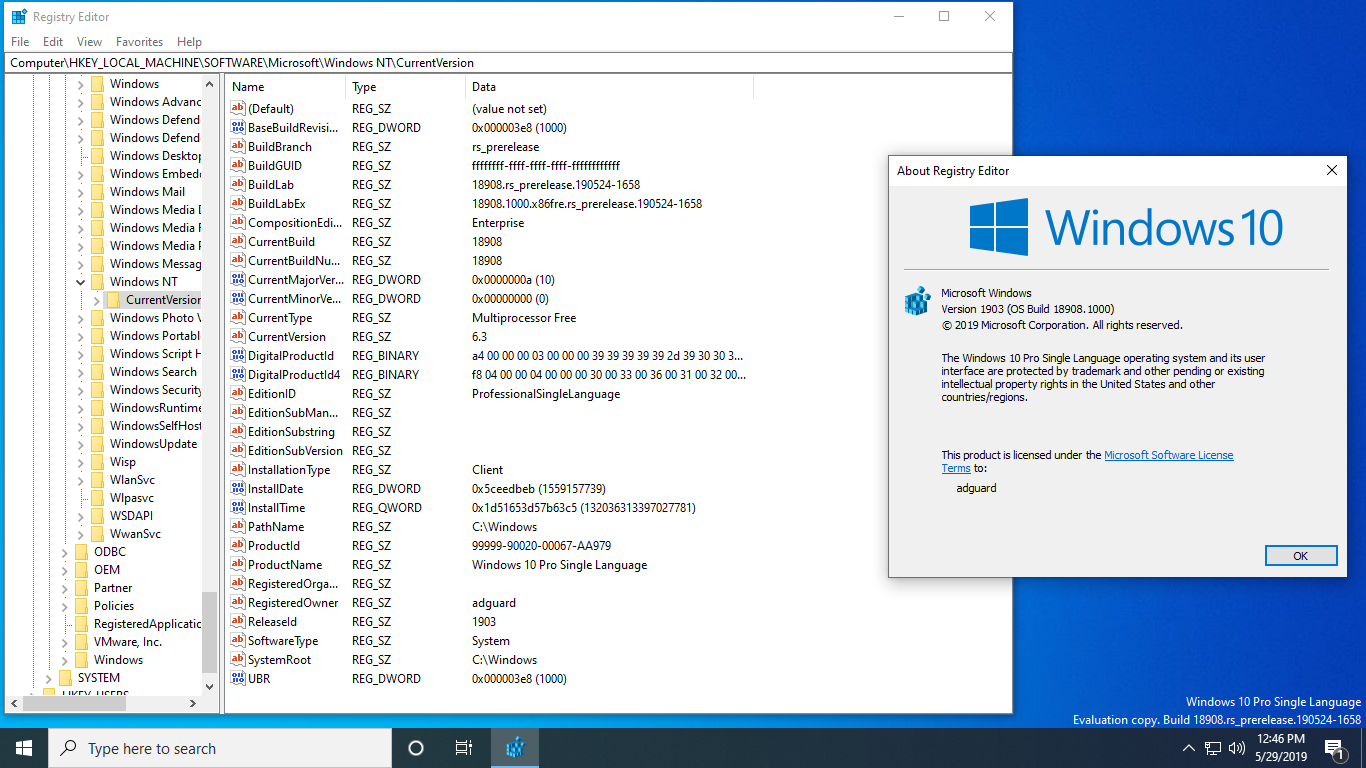Open the Help menu
This screenshot has width=1366, height=768.
(189, 42)
